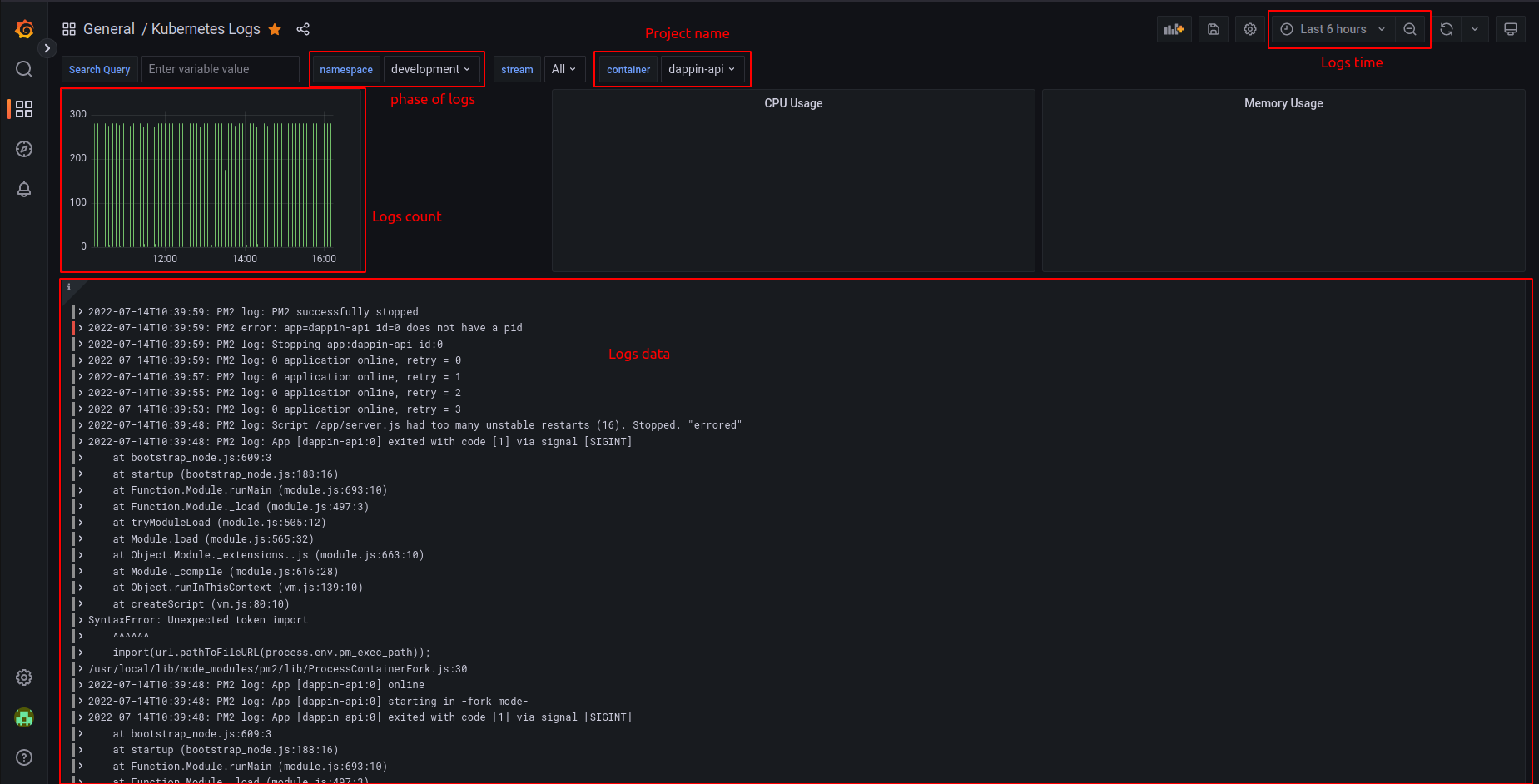Zoom out the time range
The width and height of the screenshot is (1539, 784).
pyautogui.click(x=1410, y=29)
